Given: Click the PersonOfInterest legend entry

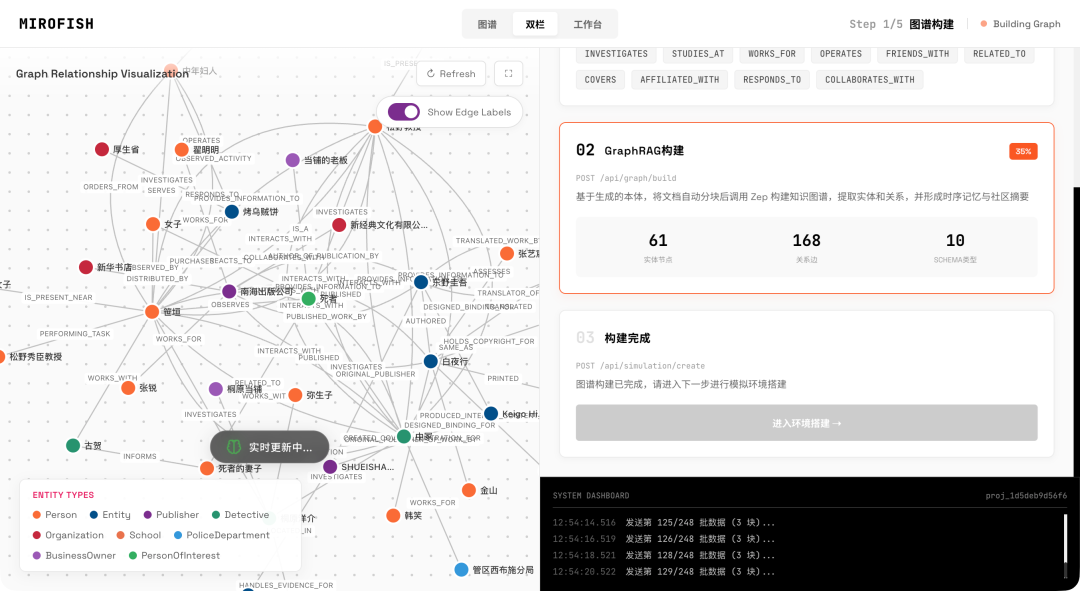Looking at the screenshot, I should click(174, 555).
